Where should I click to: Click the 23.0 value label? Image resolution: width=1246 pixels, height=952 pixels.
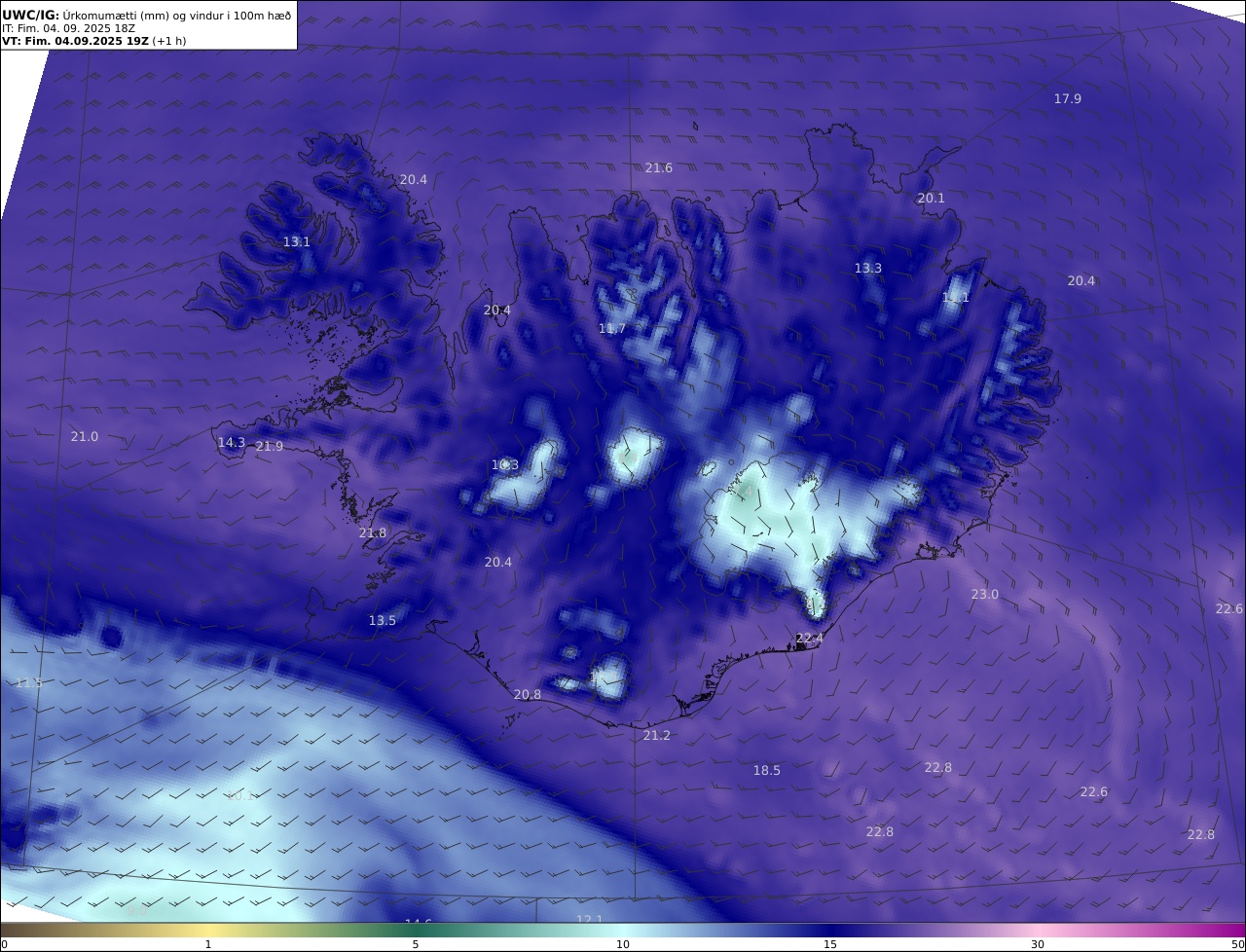(x=985, y=594)
